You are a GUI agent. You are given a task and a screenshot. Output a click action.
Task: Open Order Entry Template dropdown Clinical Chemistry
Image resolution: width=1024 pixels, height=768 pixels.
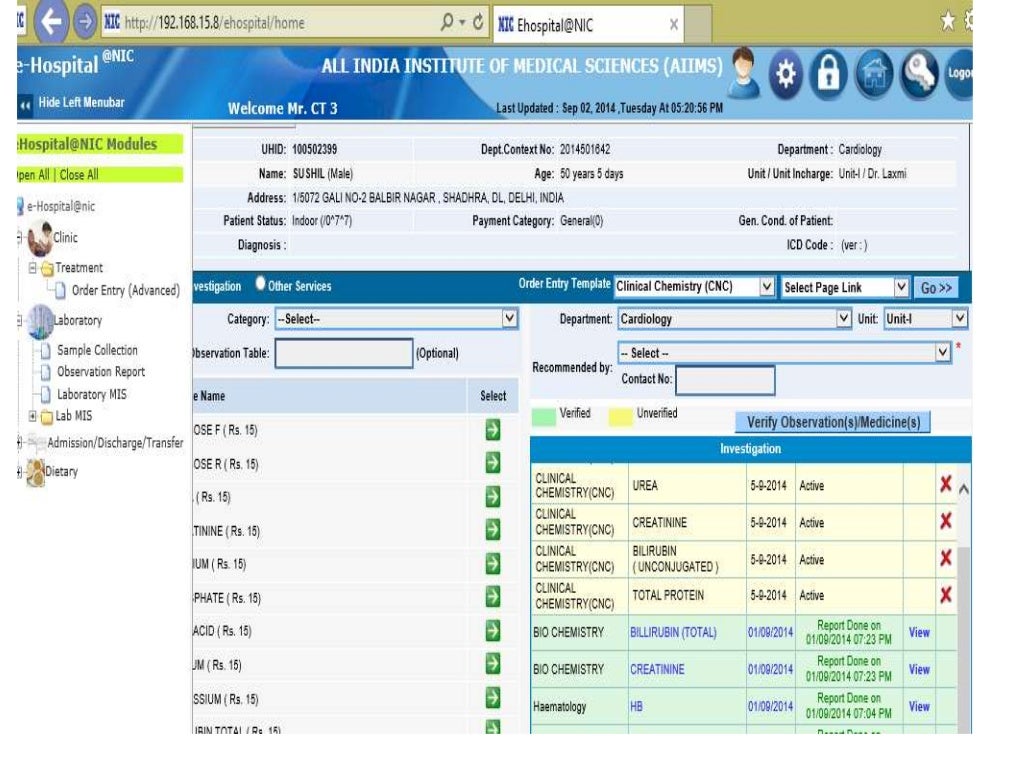click(695, 287)
